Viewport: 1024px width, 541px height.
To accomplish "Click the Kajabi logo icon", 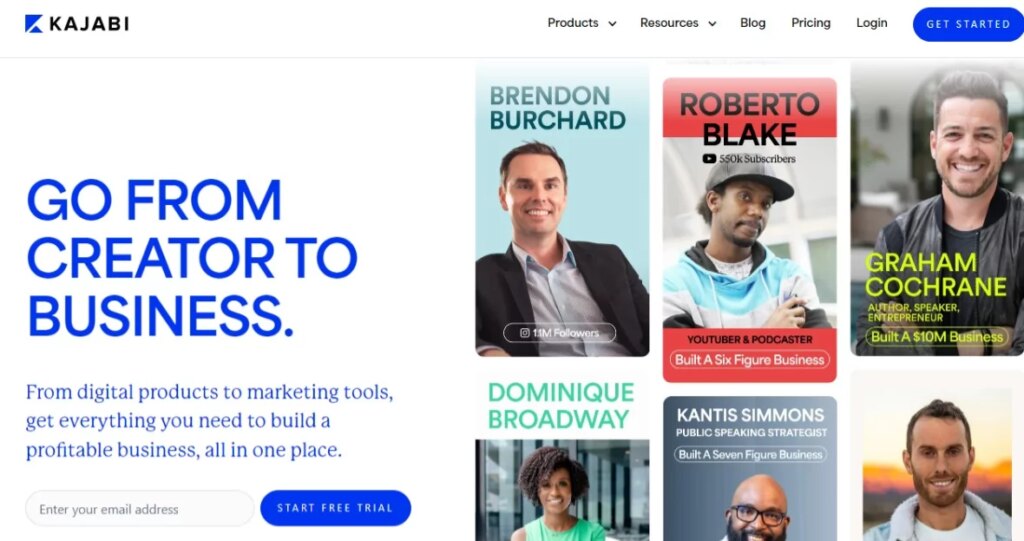I will coord(34,24).
